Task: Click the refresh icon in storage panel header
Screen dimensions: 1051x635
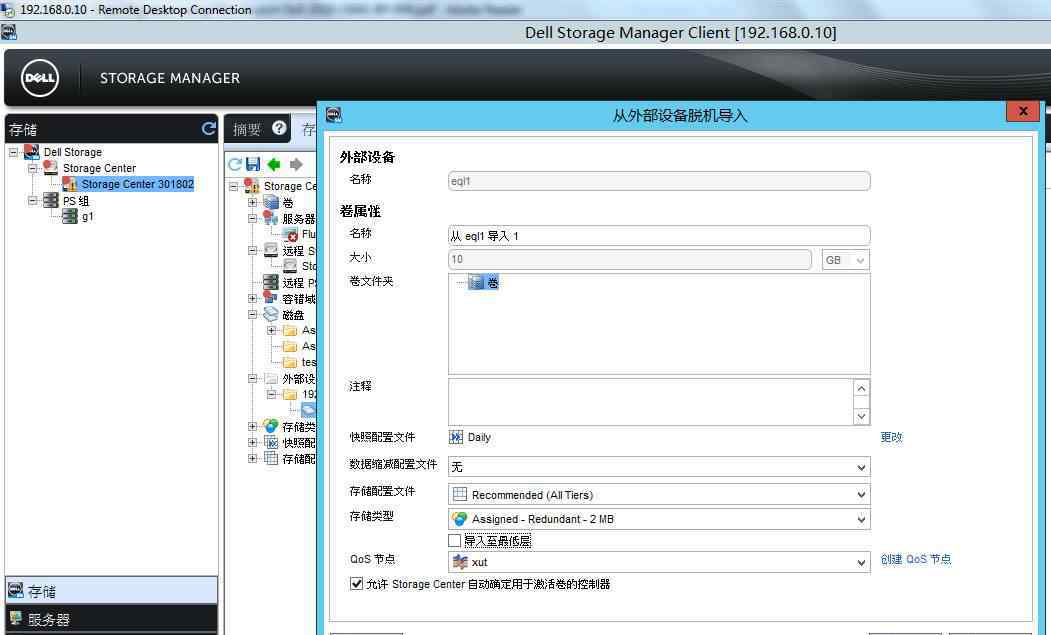Action: coord(208,128)
